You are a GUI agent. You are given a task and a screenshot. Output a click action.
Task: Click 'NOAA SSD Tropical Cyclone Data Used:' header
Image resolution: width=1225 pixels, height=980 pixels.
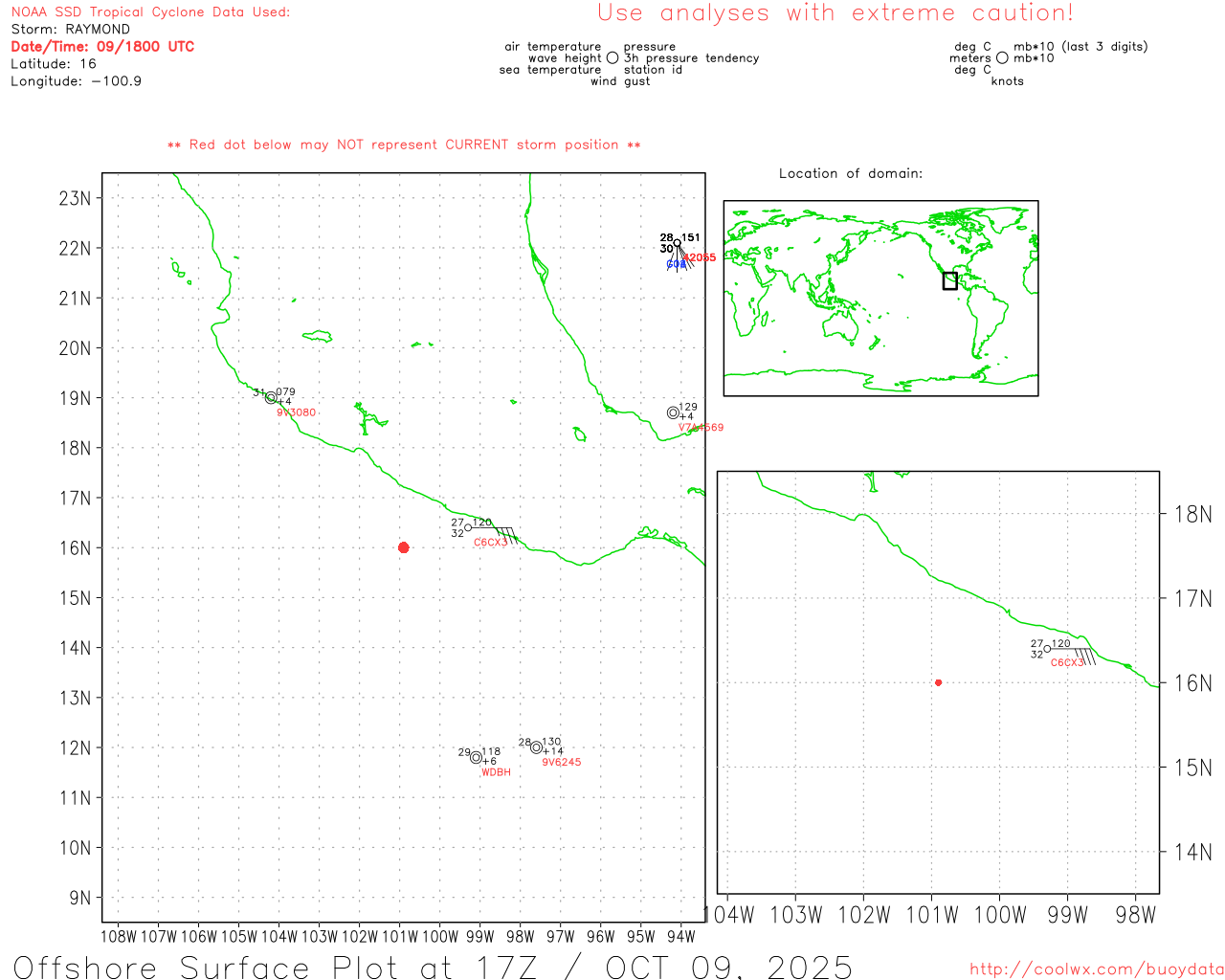pos(150,12)
